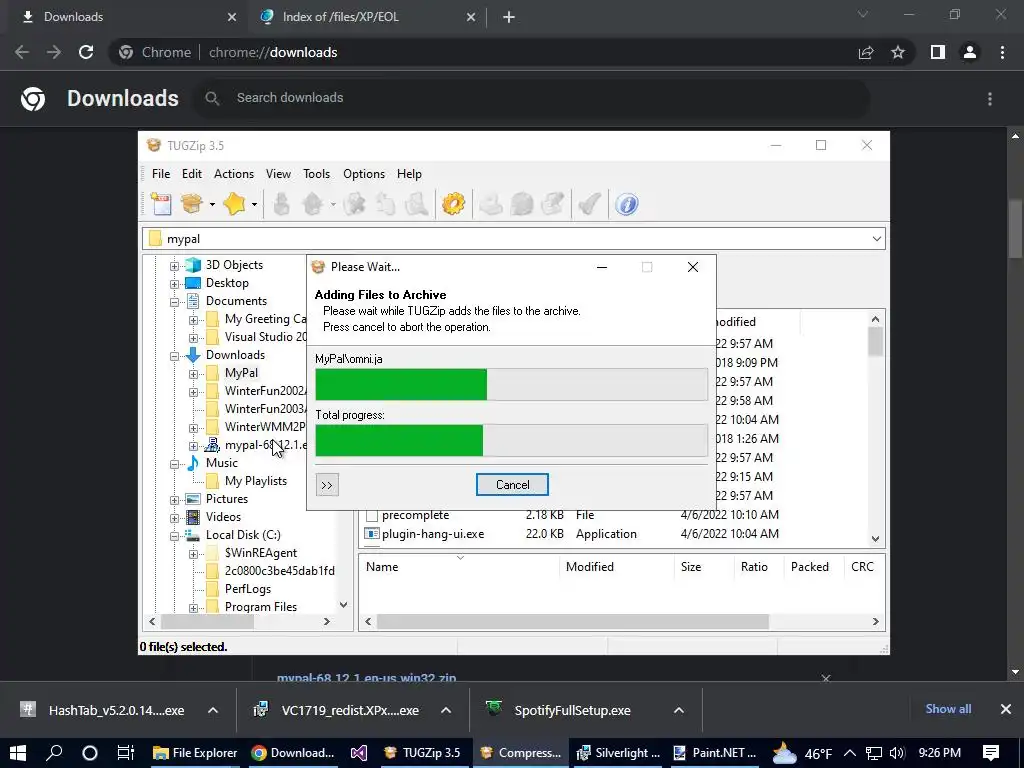The height and width of the screenshot is (768, 1024).
Task: Click the MyPal\omni.ja file progress bar
Action: click(511, 384)
